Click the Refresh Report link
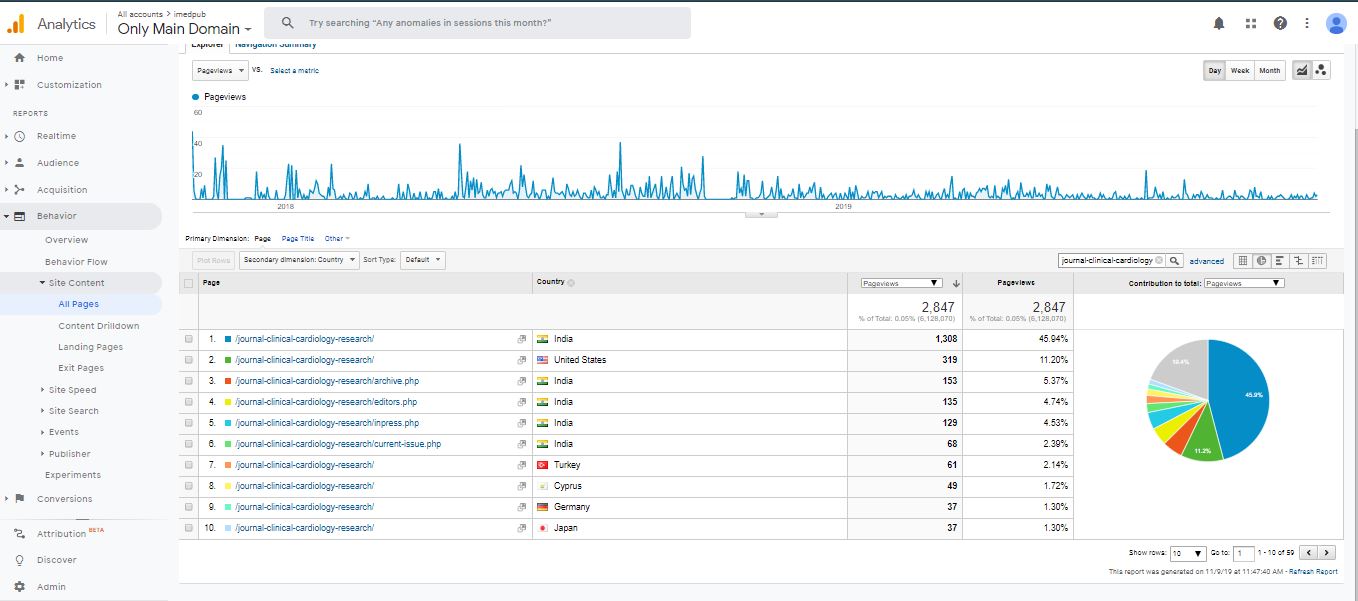This screenshot has width=1358, height=601. point(1313,572)
